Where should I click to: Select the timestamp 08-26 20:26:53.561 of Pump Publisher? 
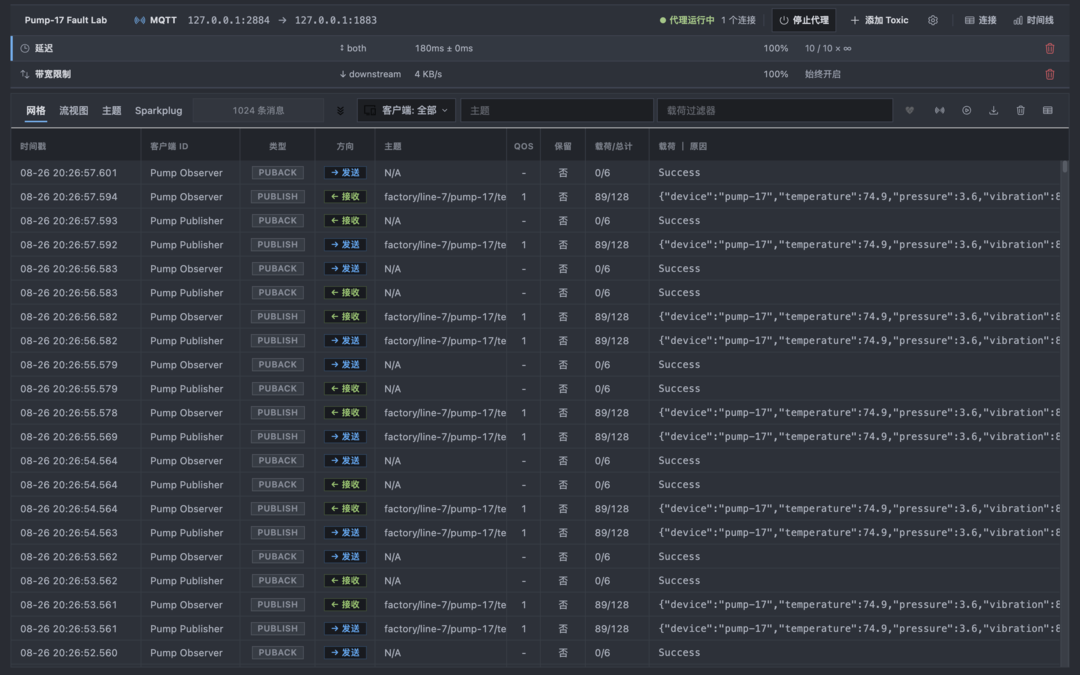pyautogui.click(x=69, y=629)
